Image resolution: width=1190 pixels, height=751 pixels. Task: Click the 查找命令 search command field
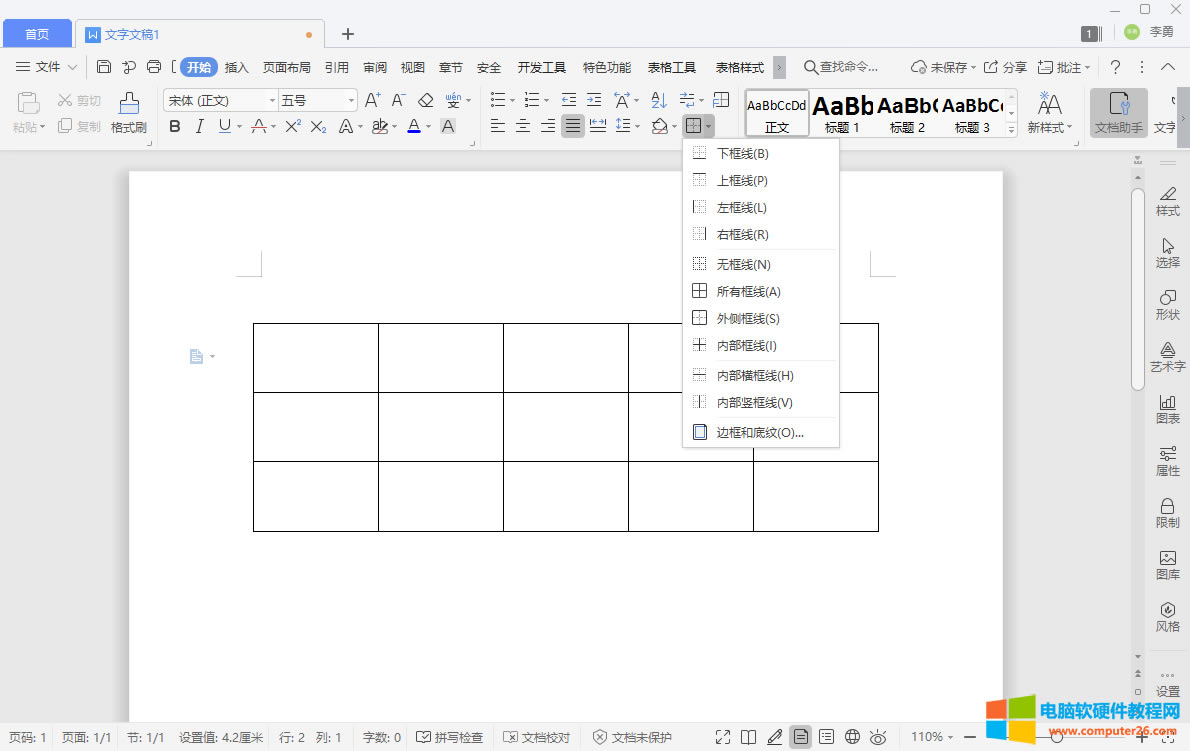[848, 67]
